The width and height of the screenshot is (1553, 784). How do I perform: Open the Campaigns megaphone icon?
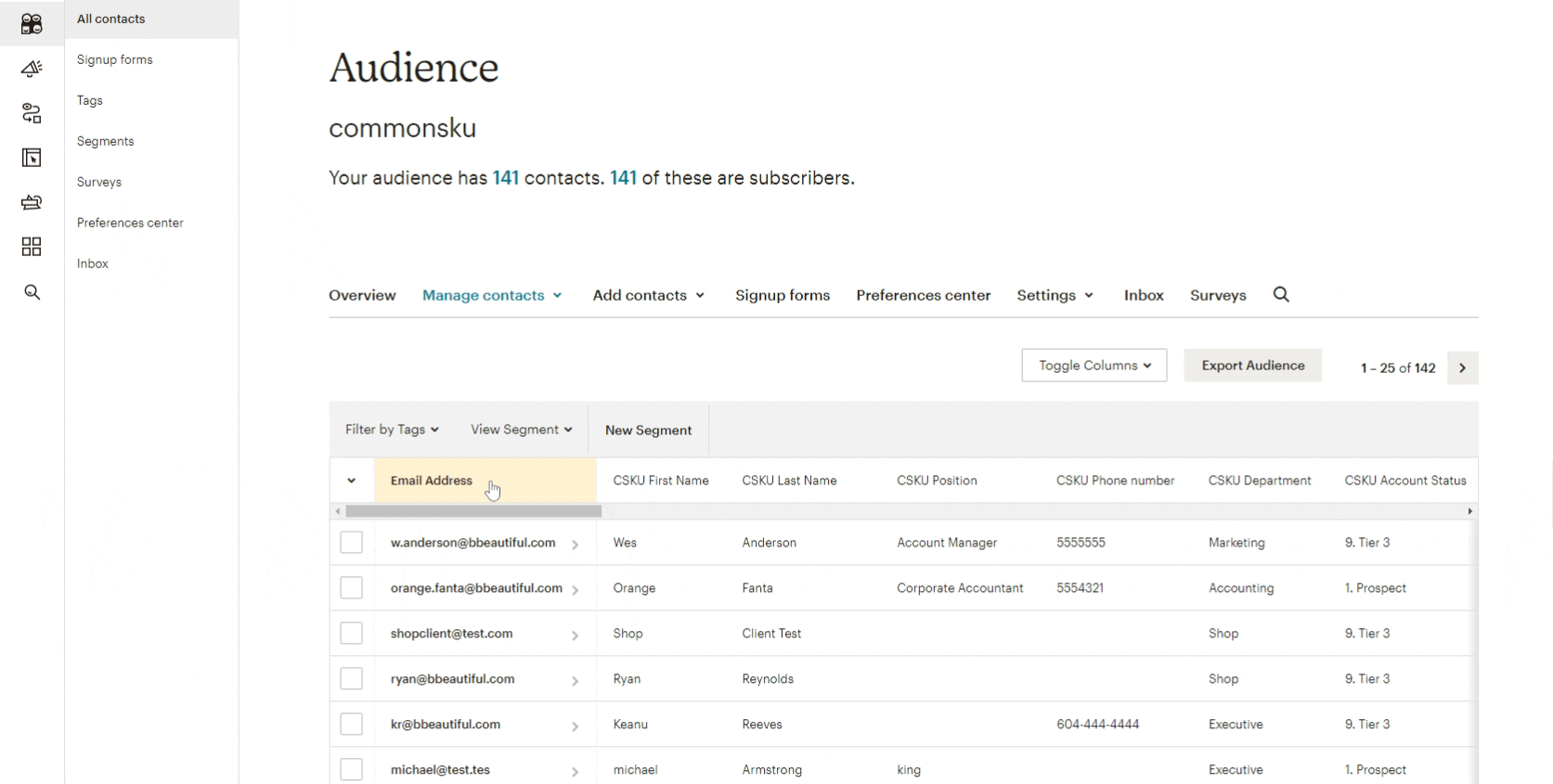coord(32,69)
